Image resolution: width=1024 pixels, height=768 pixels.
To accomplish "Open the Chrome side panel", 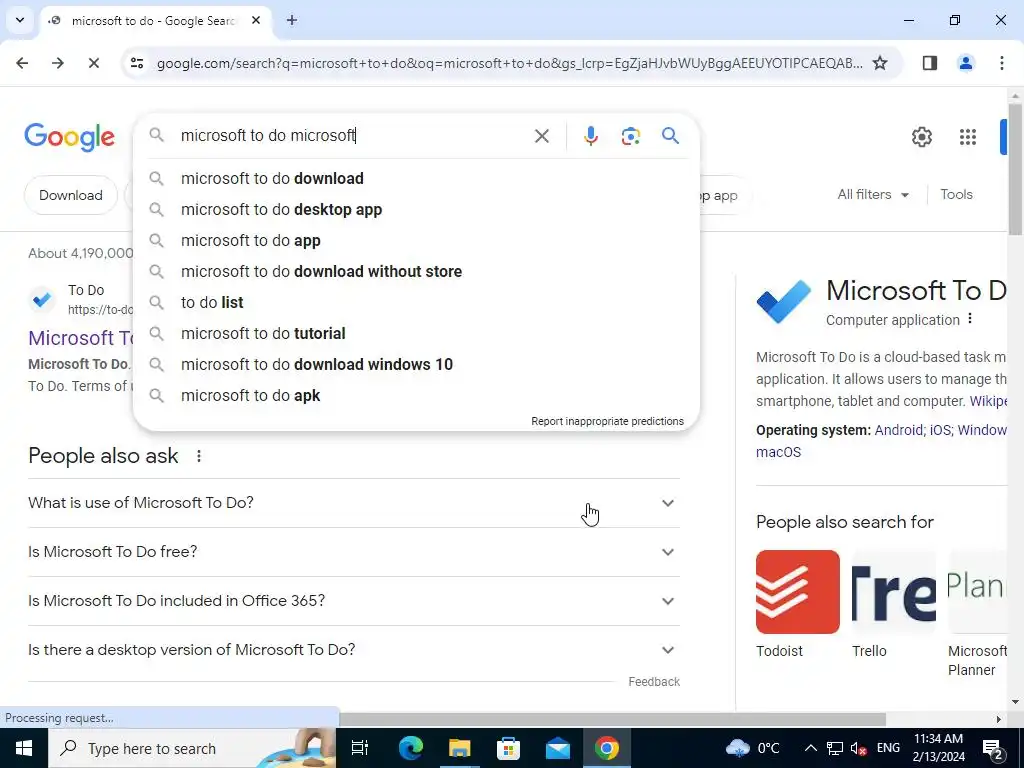I will 929,63.
